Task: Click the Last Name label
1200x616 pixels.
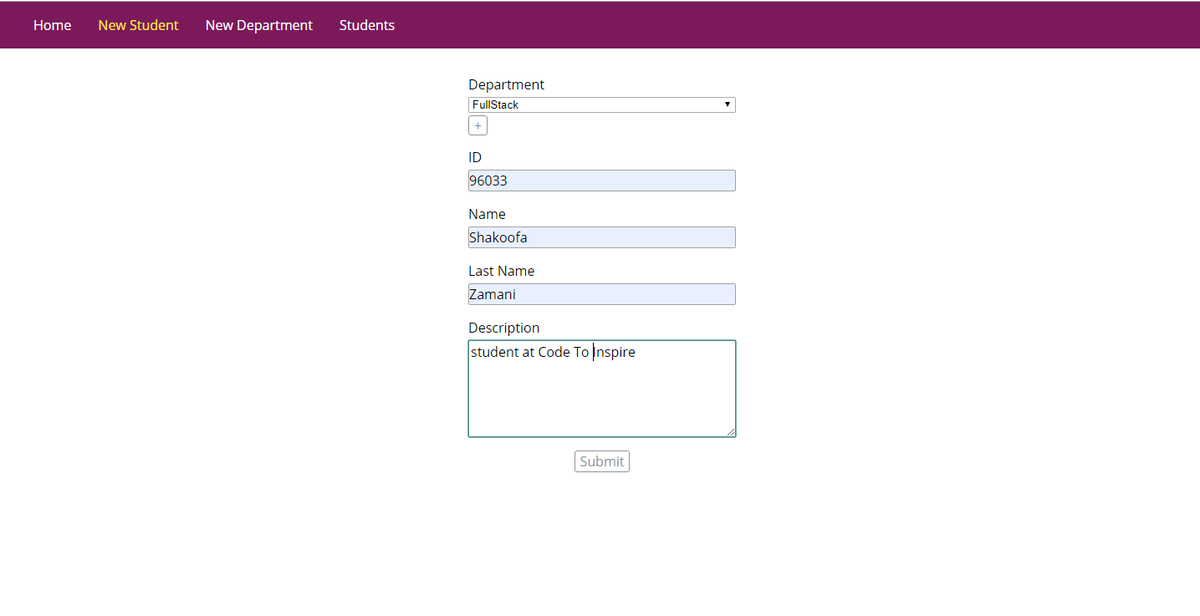Action: (x=501, y=271)
